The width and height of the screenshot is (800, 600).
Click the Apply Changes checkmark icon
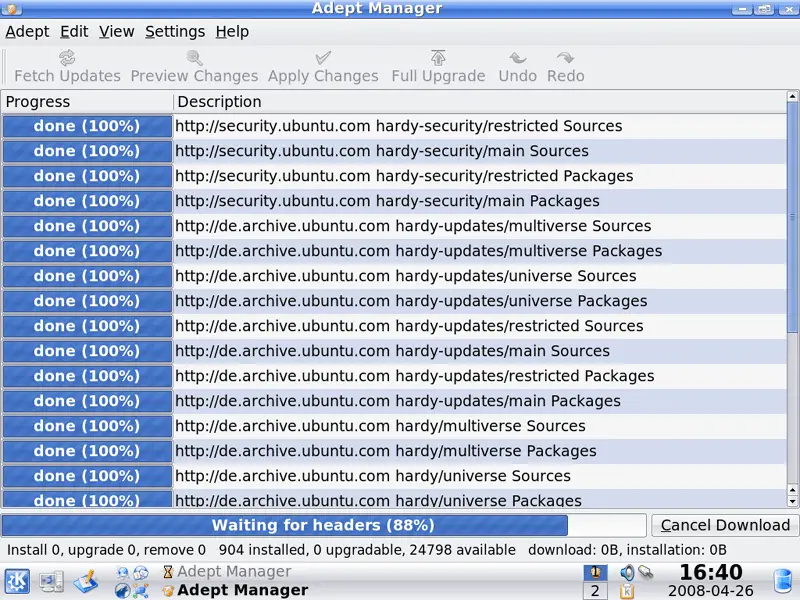[323, 58]
